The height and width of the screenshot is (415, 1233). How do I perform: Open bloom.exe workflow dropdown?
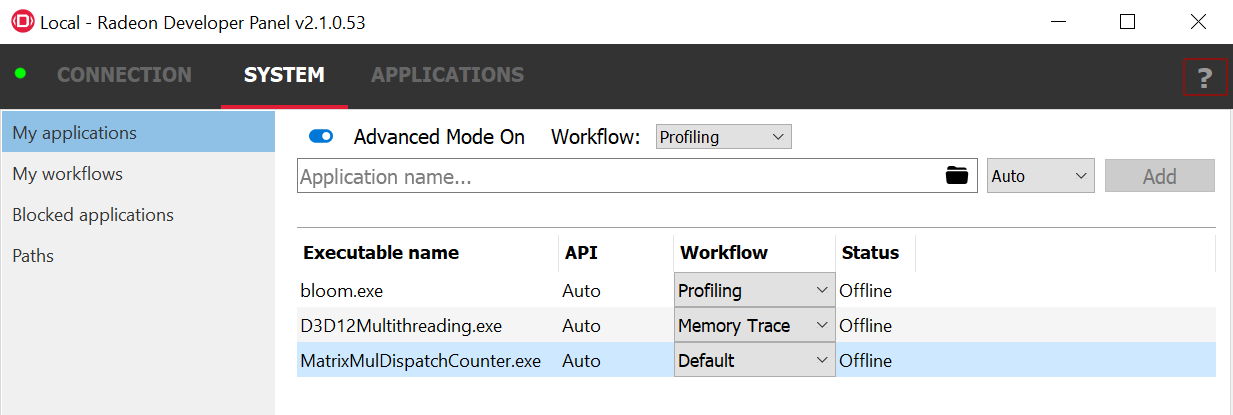pyautogui.click(x=754, y=291)
